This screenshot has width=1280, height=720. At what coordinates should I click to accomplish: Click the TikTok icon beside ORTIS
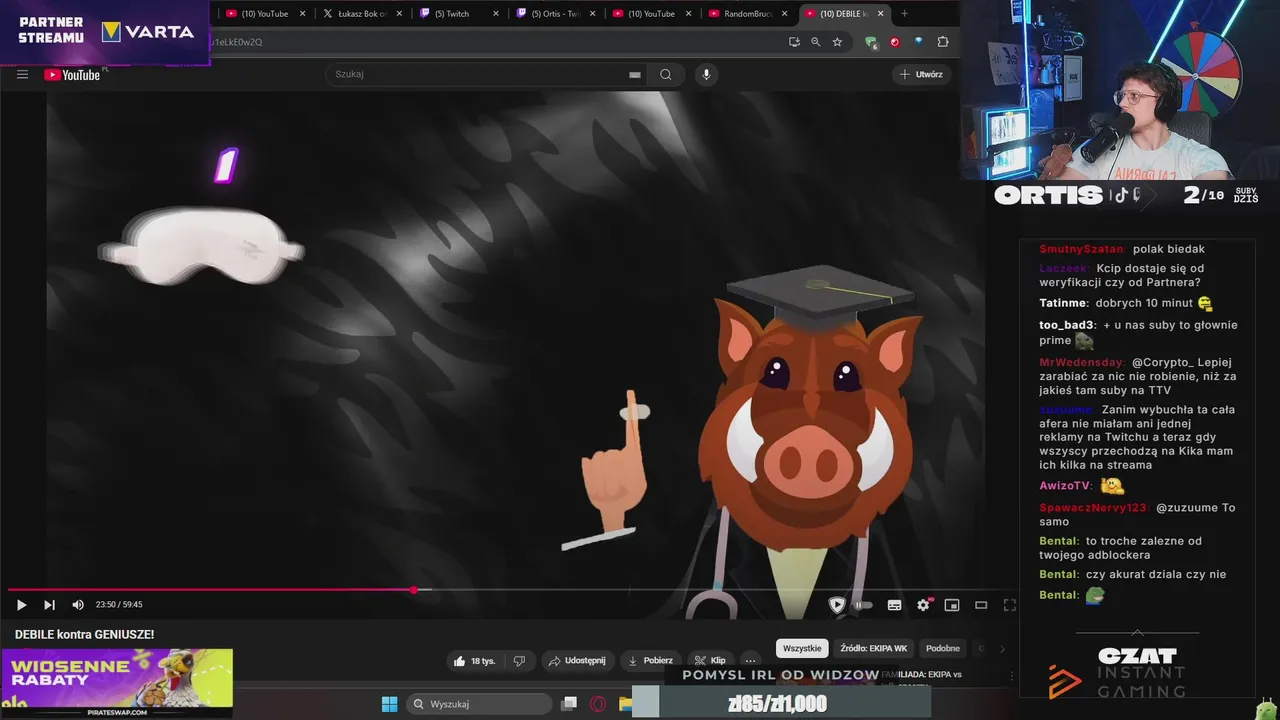tap(1120, 195)
